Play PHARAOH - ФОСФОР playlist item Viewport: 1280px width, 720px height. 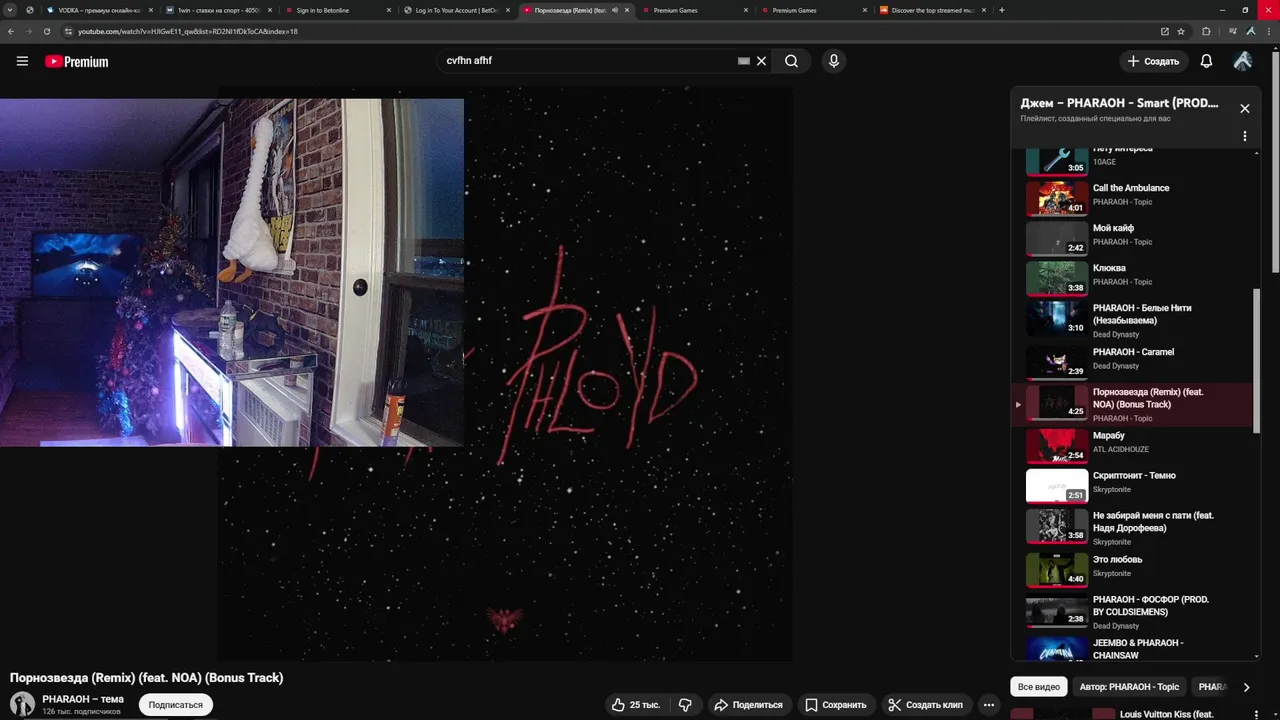coord(1133,612)
